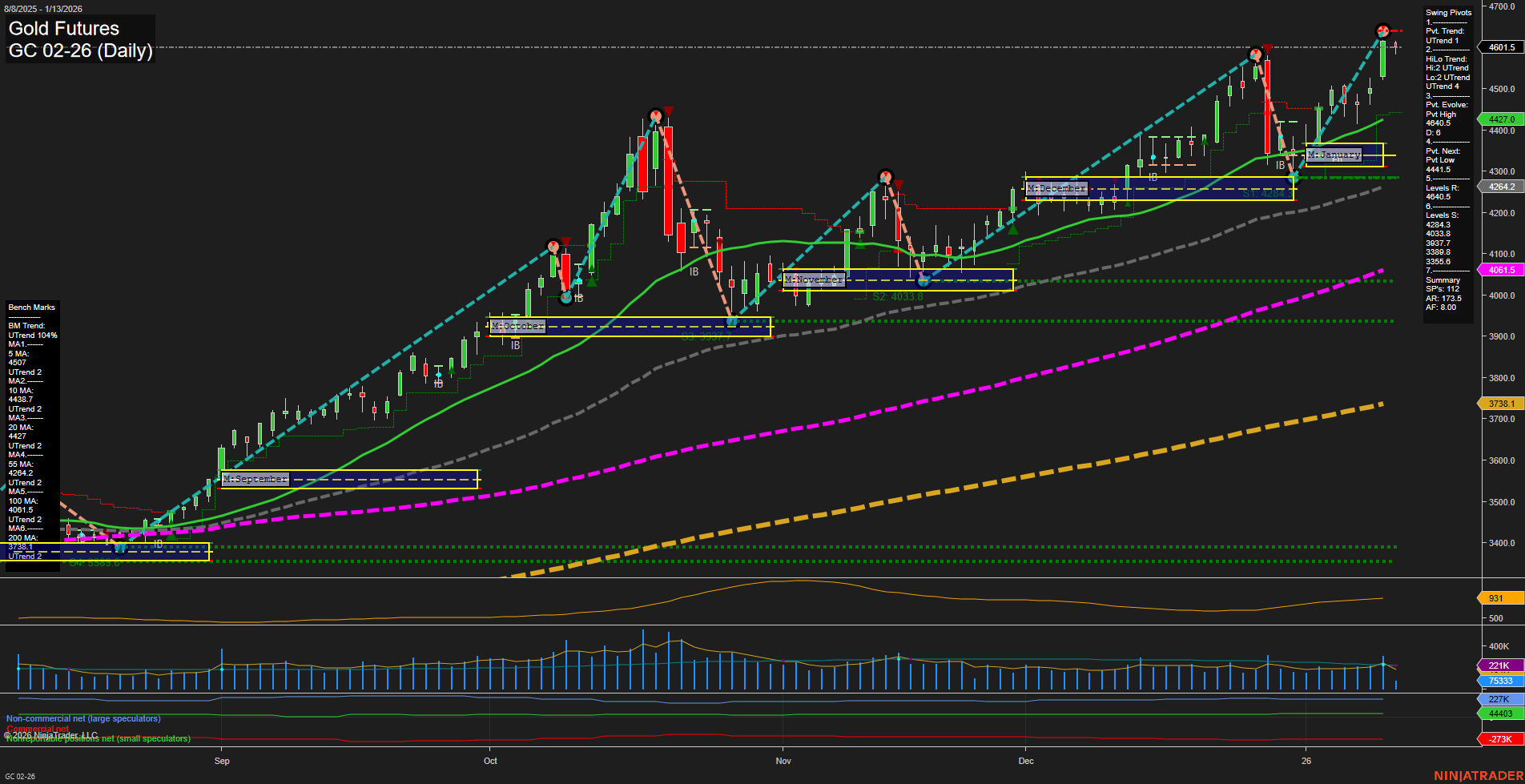Select the red down-arrow pivot at the October peak
Viewport: 1525px width, 784px height.
point(668,111)
